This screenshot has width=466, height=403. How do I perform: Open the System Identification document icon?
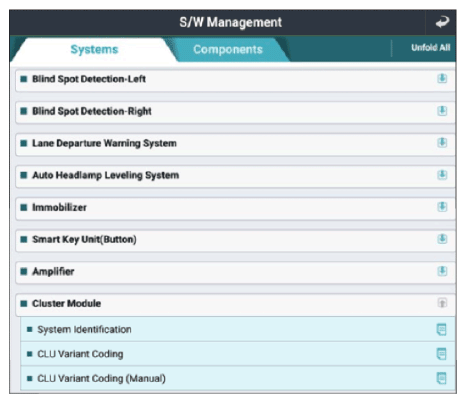pyautogui.click(x=441, y=329)
